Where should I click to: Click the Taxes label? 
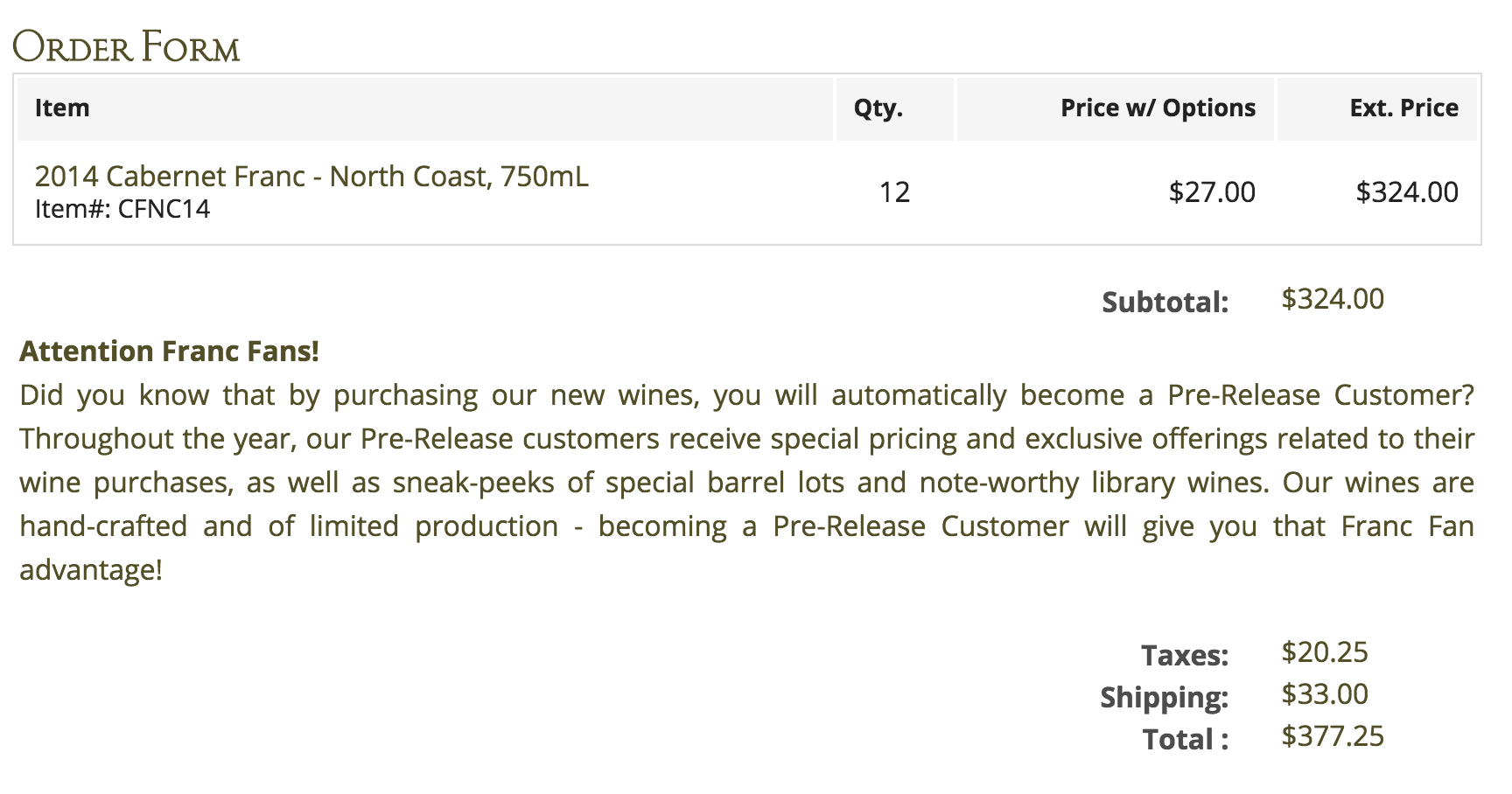(x=1185, y=655)
